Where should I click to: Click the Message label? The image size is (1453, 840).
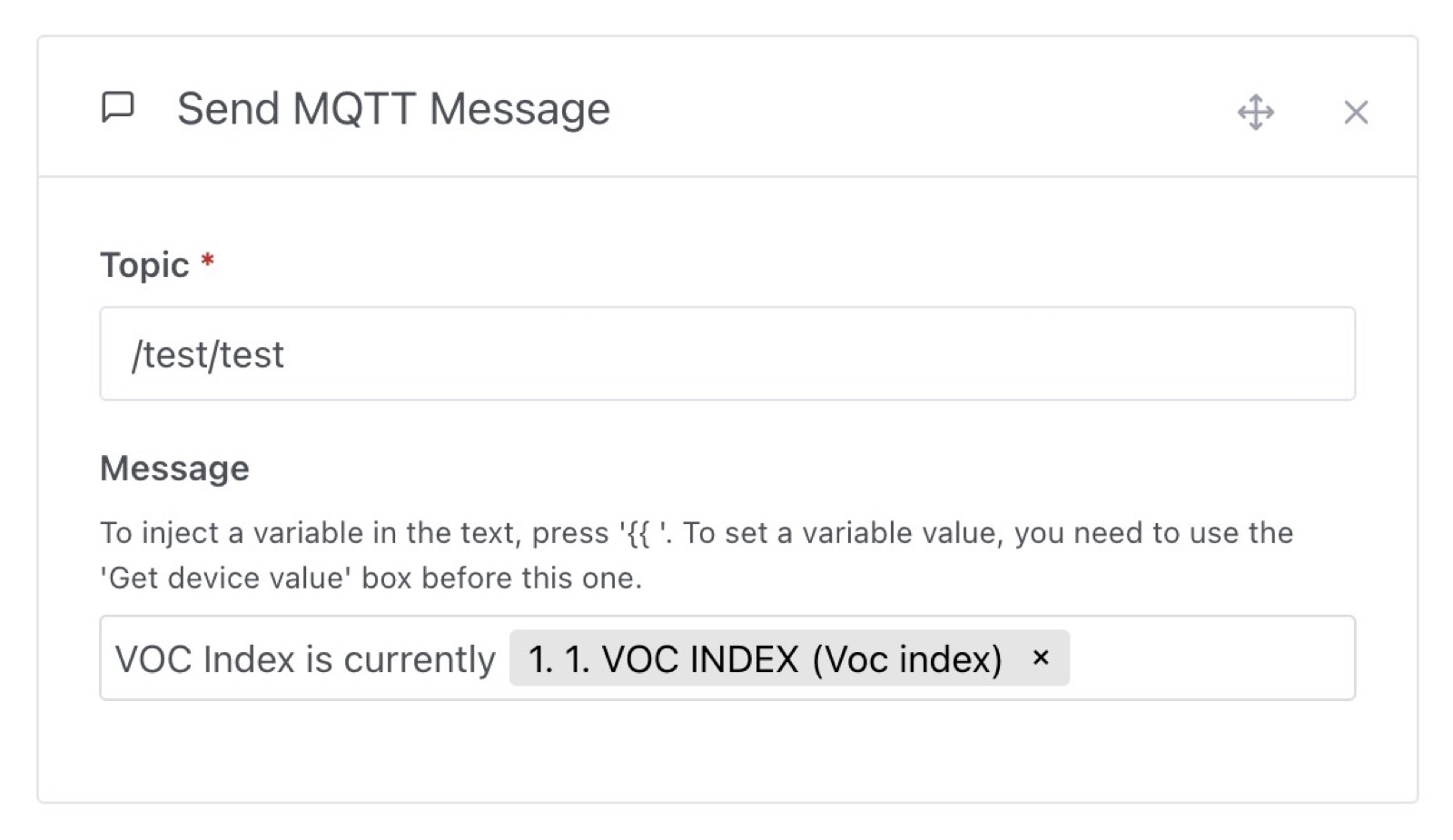pyautogui.click(x=174, y=468)
